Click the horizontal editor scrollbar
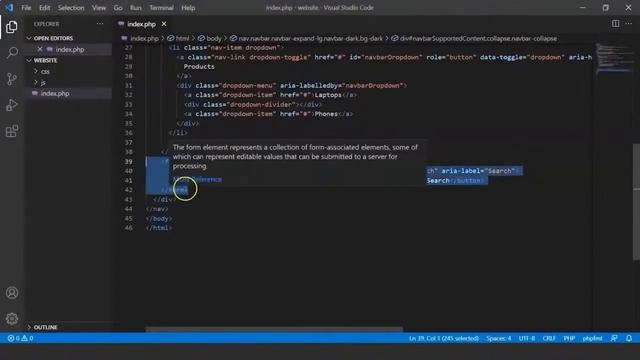 coord(274,329)
